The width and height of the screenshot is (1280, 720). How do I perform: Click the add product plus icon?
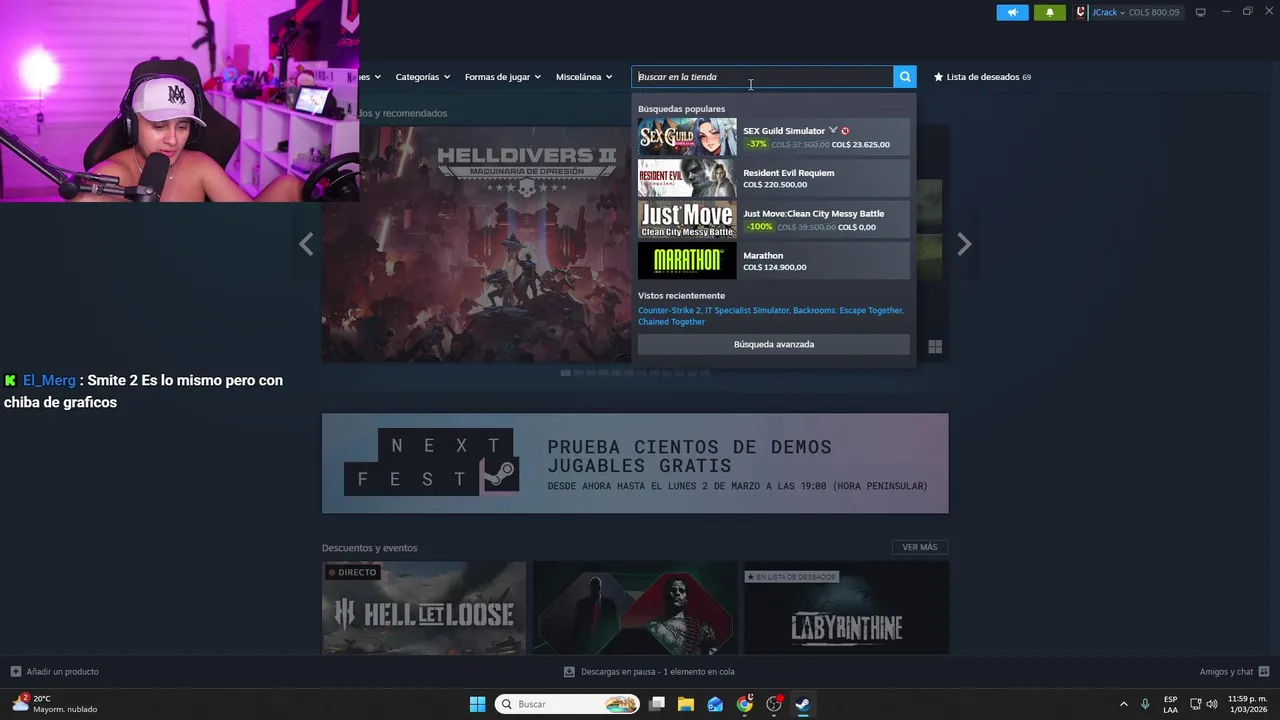point(15,672)
